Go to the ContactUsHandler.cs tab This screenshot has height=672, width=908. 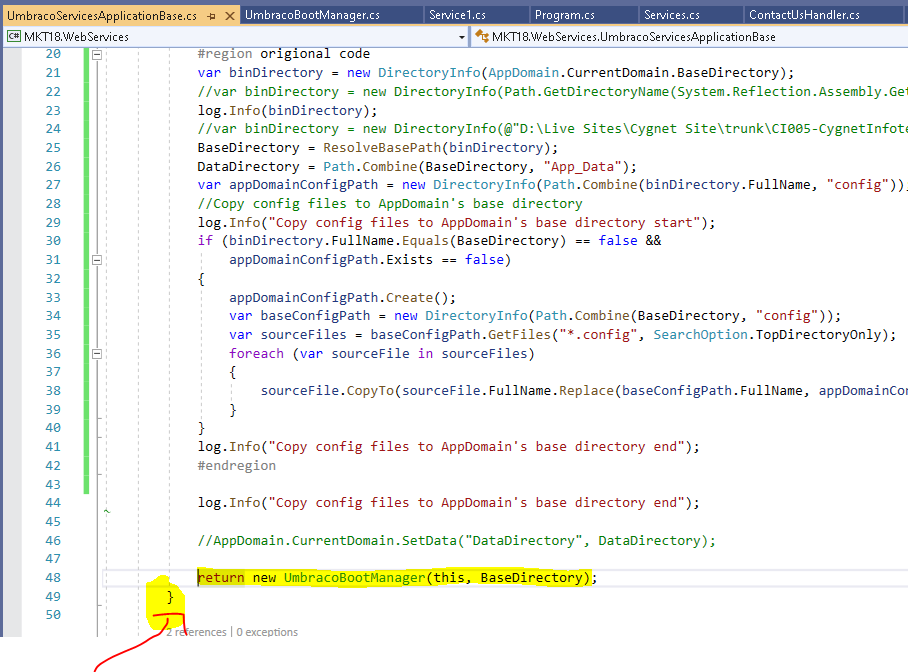803,16
